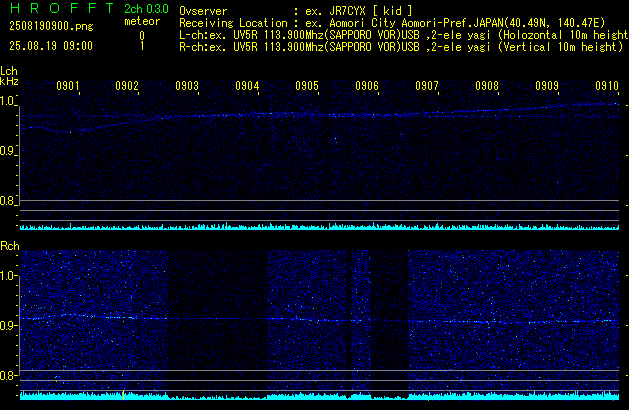Click the Receiving Location Aomori City line
This screenshot has width=629, height=410.
pyautogui.click(x=392, y=23)
